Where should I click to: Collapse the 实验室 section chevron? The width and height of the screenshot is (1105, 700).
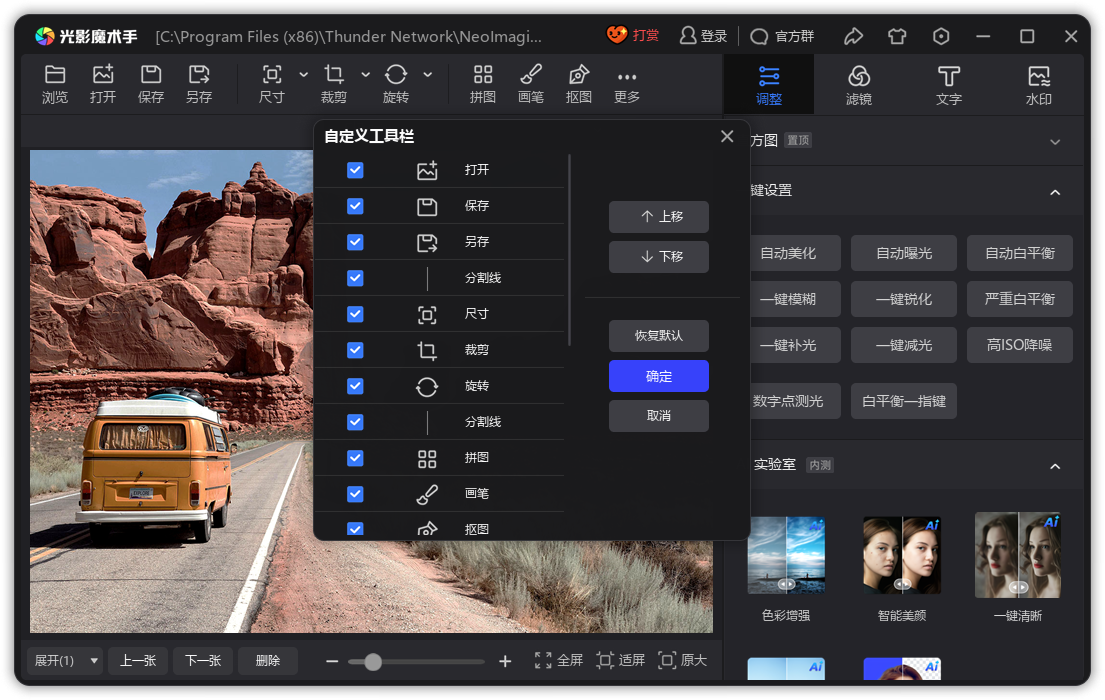pos(1055,466)
